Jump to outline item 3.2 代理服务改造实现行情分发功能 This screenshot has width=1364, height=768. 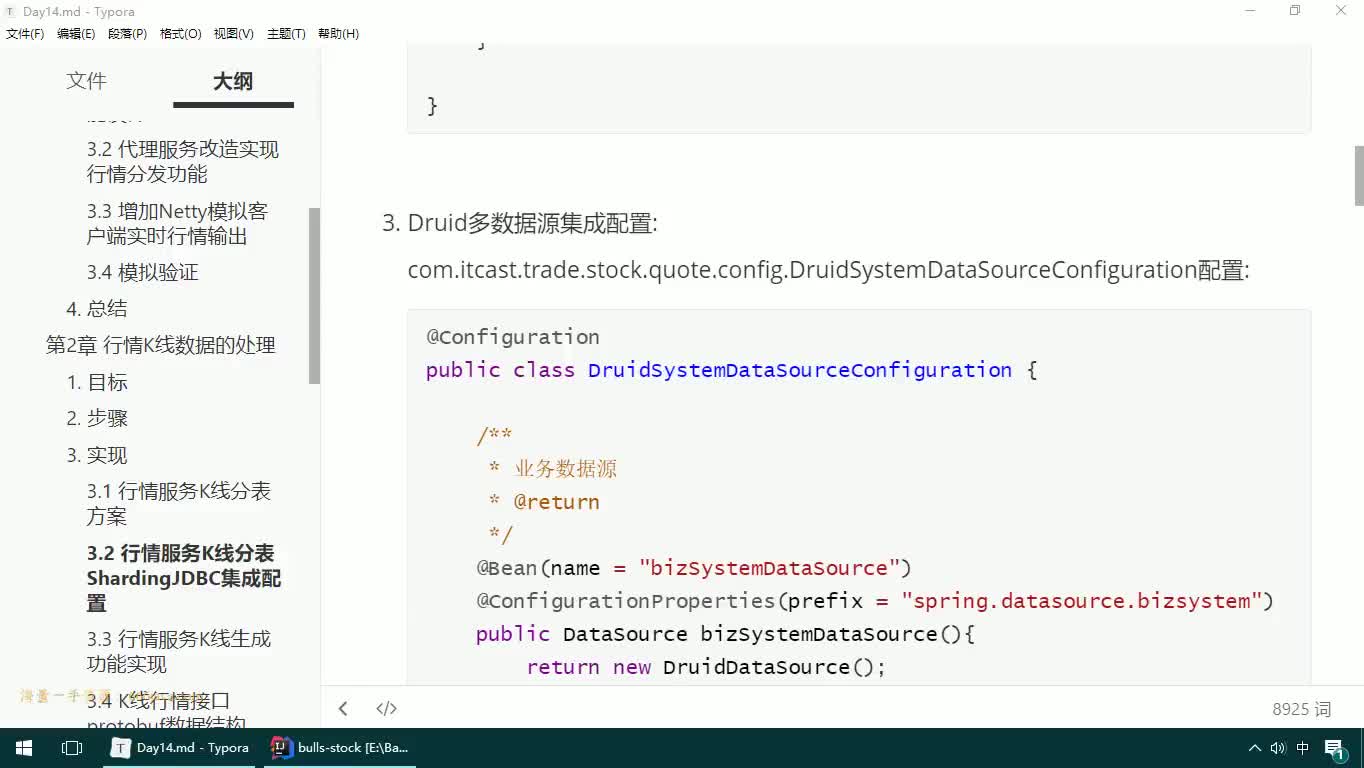(x=183, y=162)
